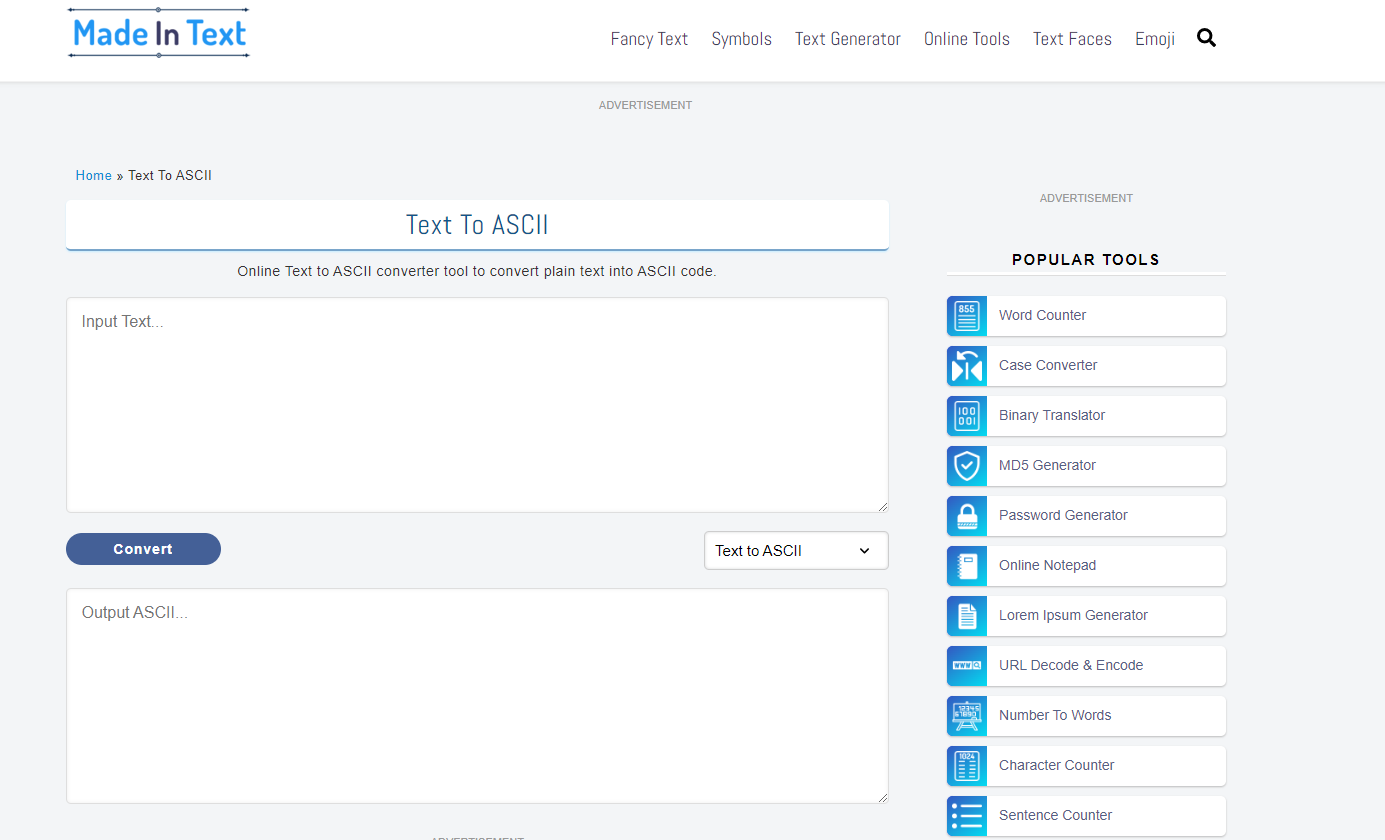This screenshot has width=1385, height=840.
Task: Open the Word Counter link
Action: [1042, 315]
